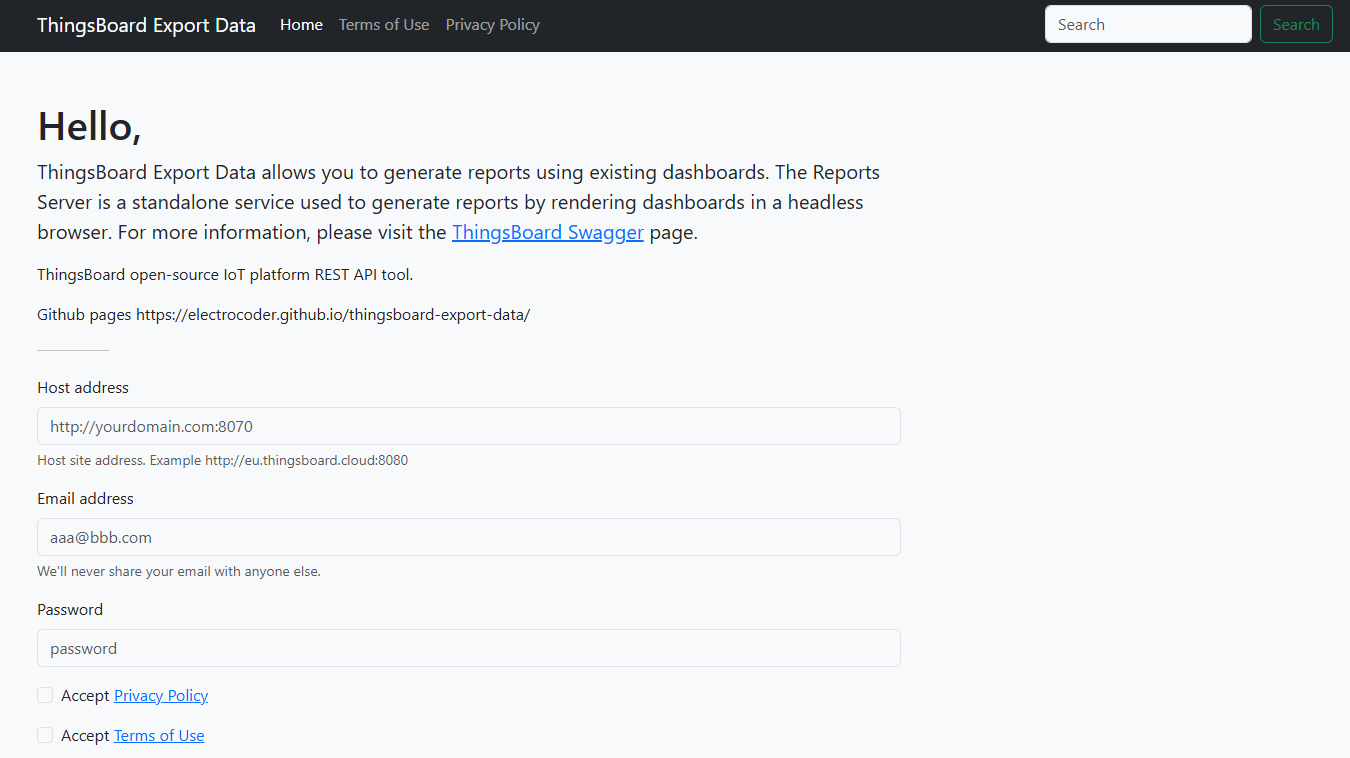Click inside the Search box
The width and height of the screenshot is (1350, 758).
[1148, 23]
